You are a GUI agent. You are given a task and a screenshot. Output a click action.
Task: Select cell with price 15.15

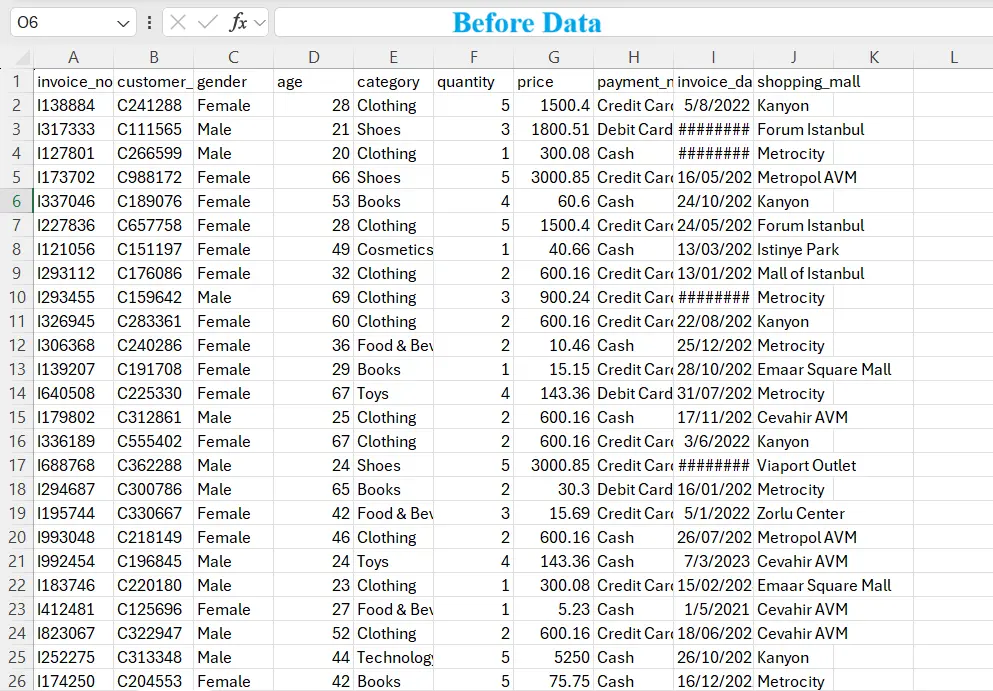pos(553,369)
